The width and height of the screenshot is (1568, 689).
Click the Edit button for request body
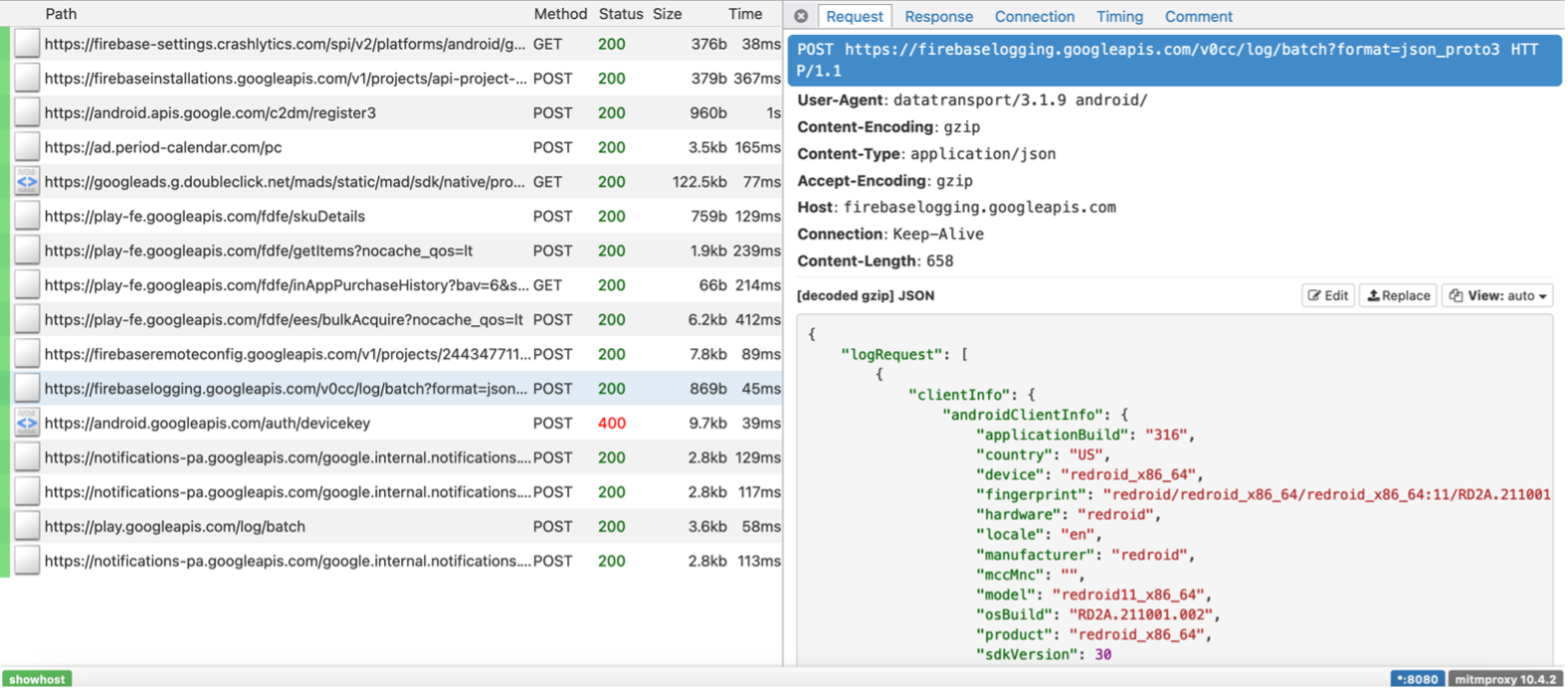tap(1327, 295)
